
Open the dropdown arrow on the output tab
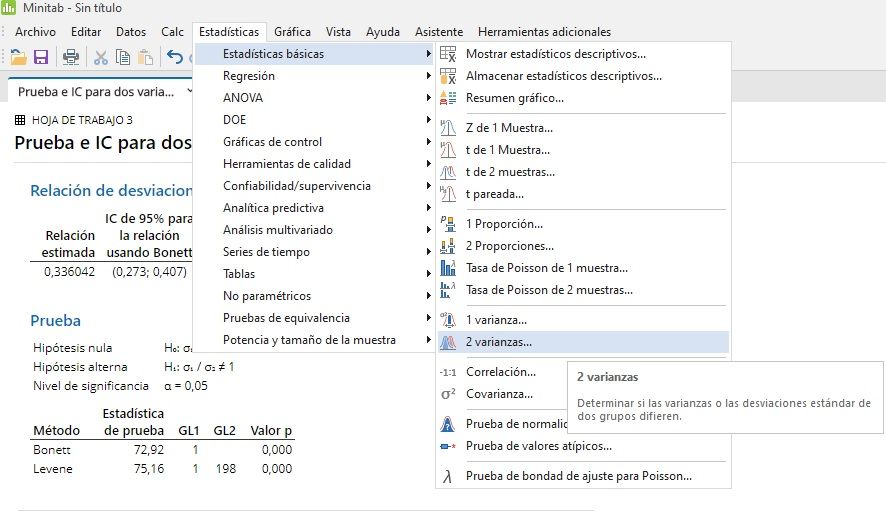point(190,91)
